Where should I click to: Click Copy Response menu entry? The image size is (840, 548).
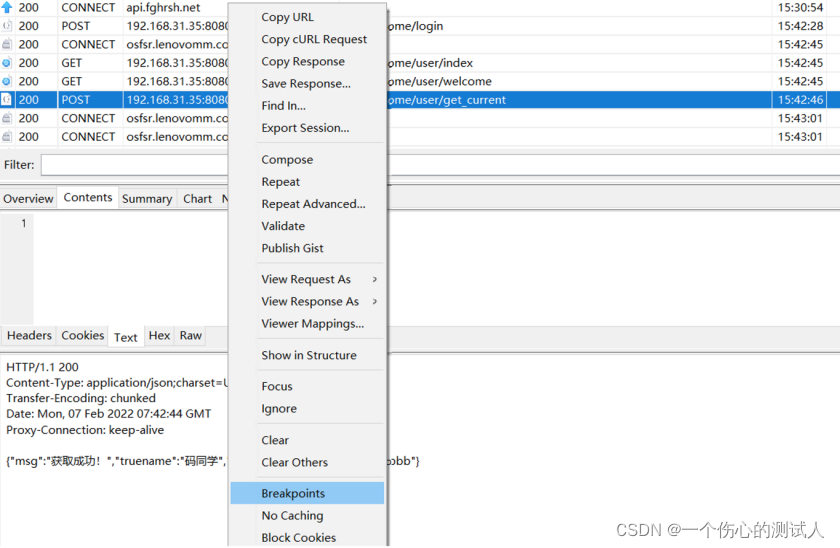(x=303, y=62)
